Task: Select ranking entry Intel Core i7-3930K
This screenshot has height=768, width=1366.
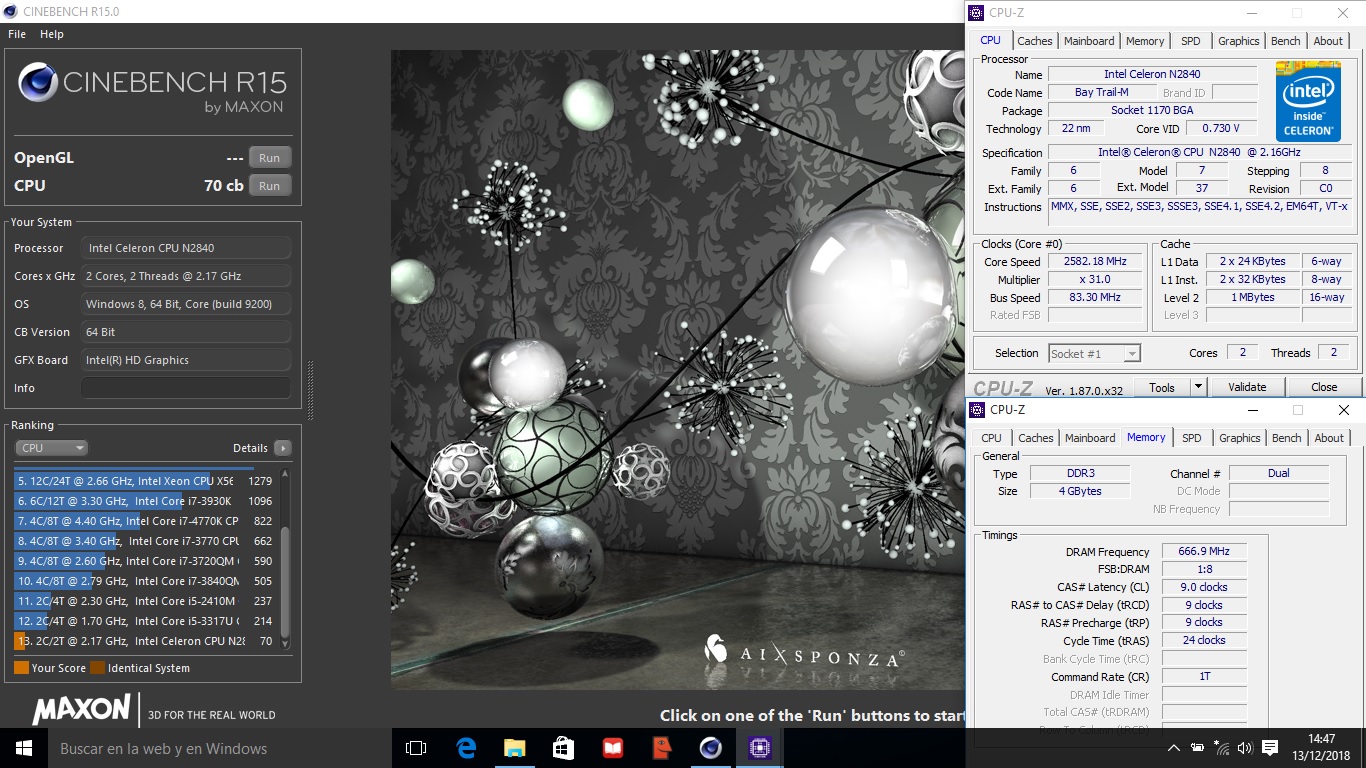Action: 144,501
